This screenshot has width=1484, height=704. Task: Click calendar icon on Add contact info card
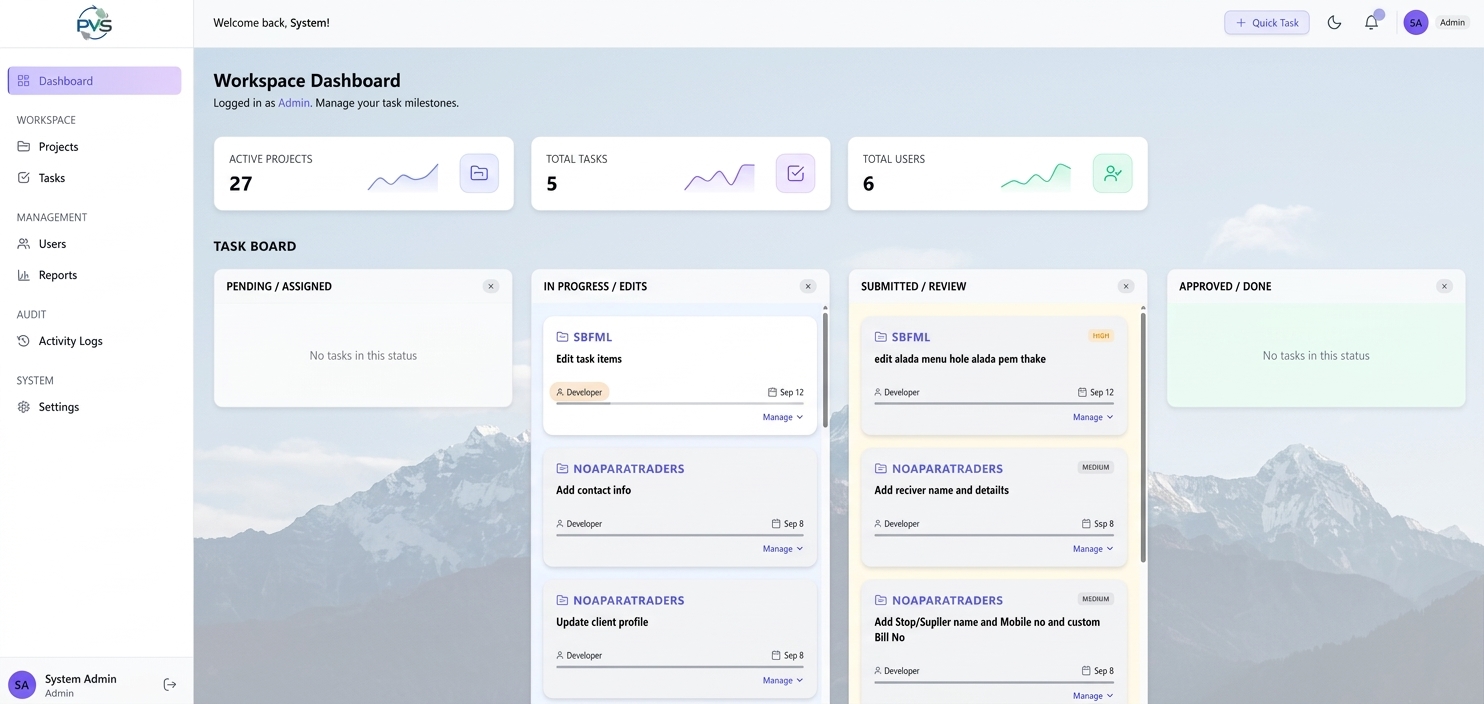click(x=776, y=523)
